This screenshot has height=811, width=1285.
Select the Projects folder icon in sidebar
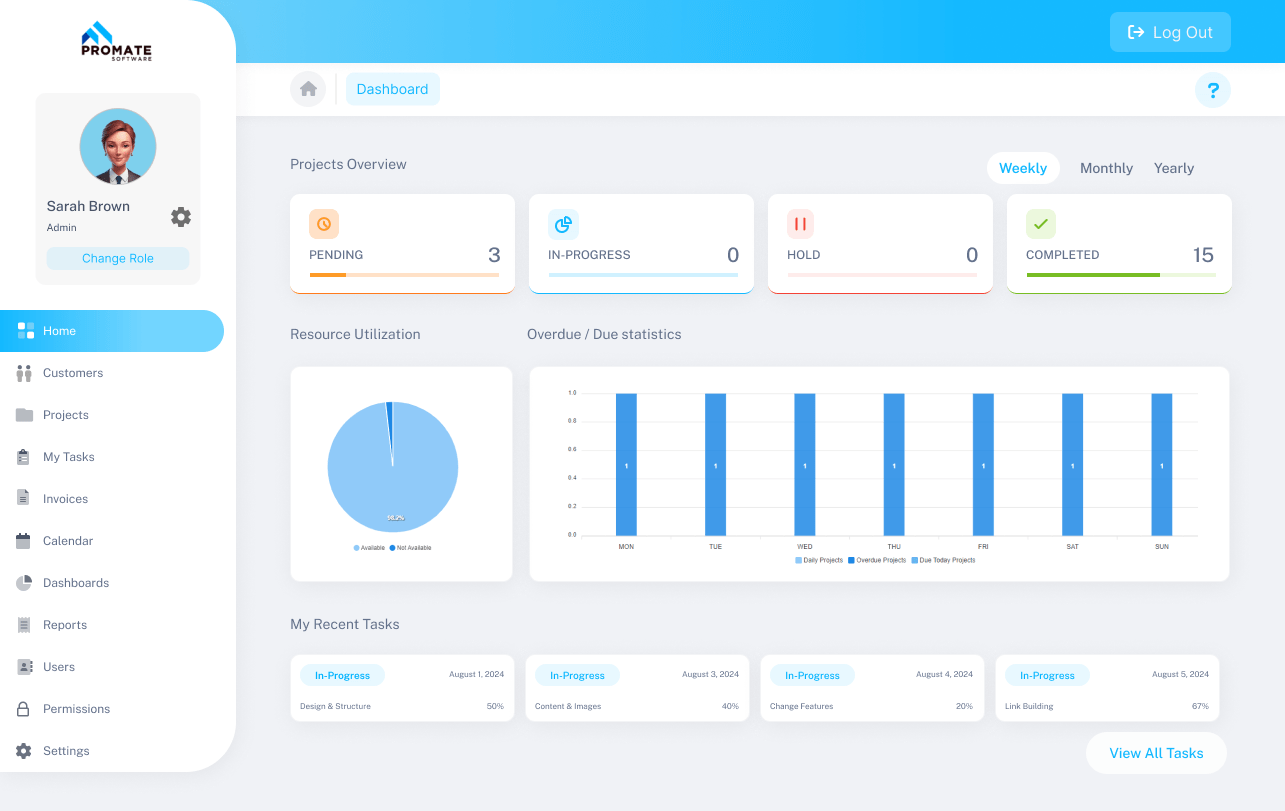(24, 415)
